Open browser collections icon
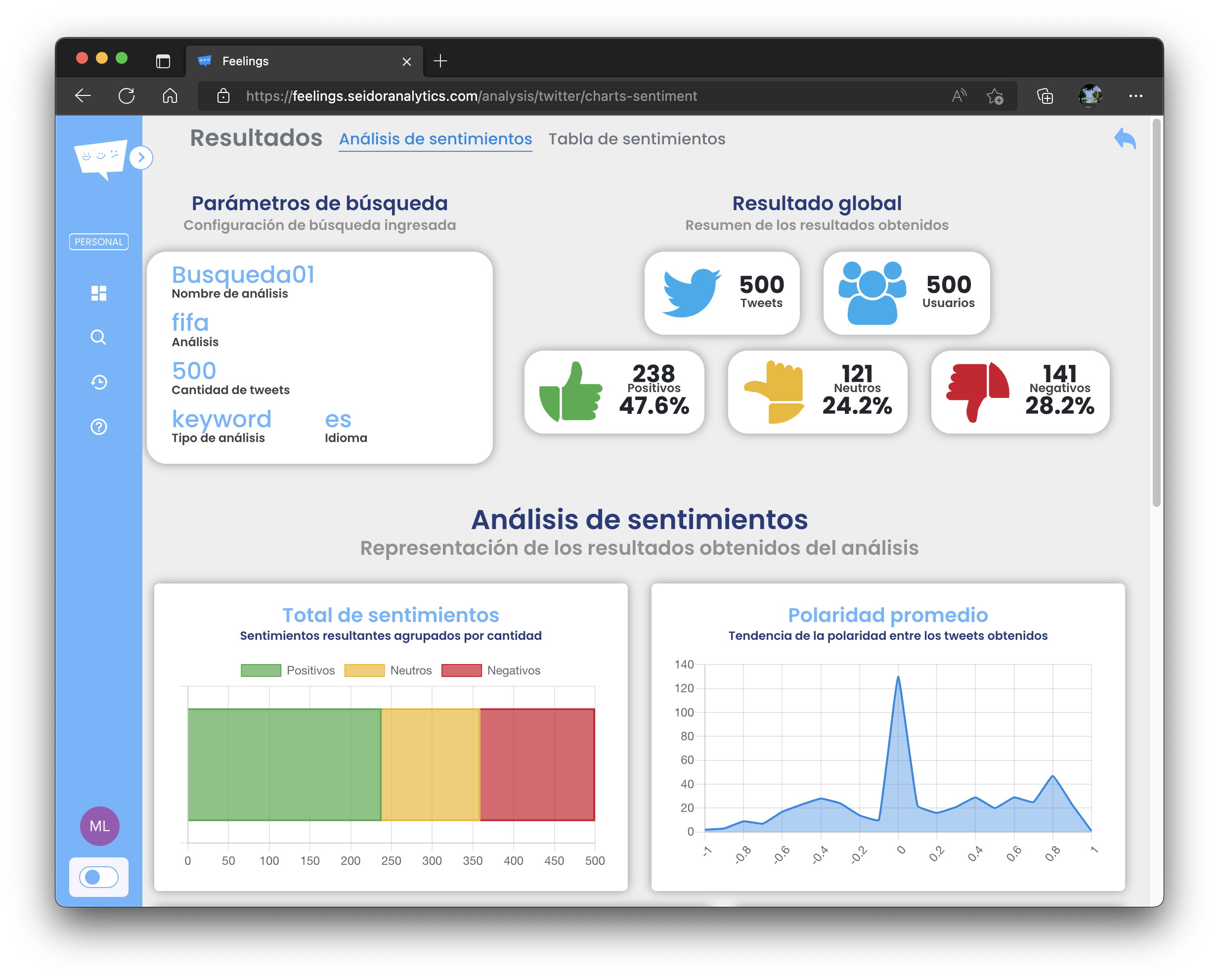The image size is (1219, 980). (1045, 96)
